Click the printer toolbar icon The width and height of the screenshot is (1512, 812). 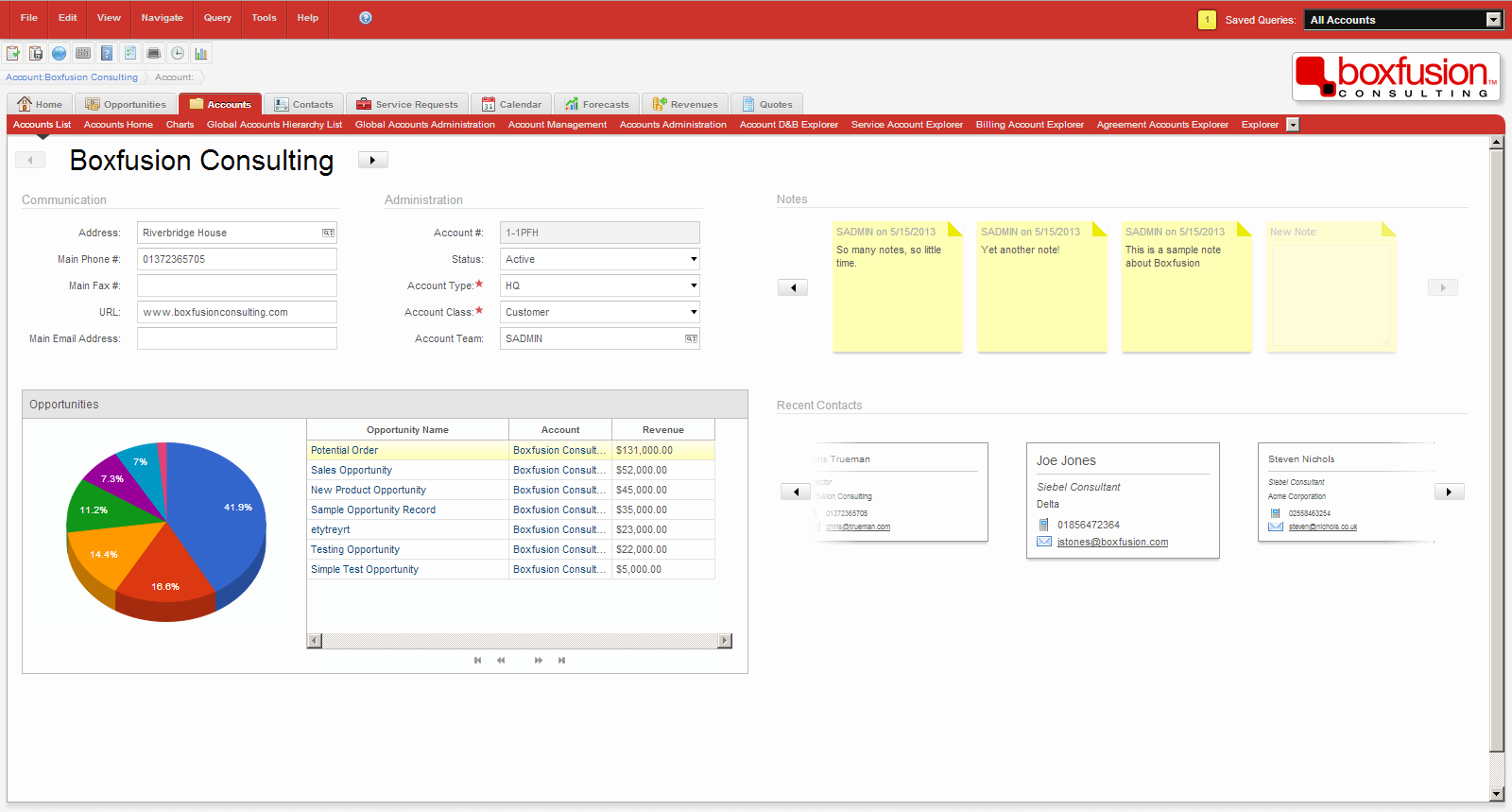coord(154,53)
